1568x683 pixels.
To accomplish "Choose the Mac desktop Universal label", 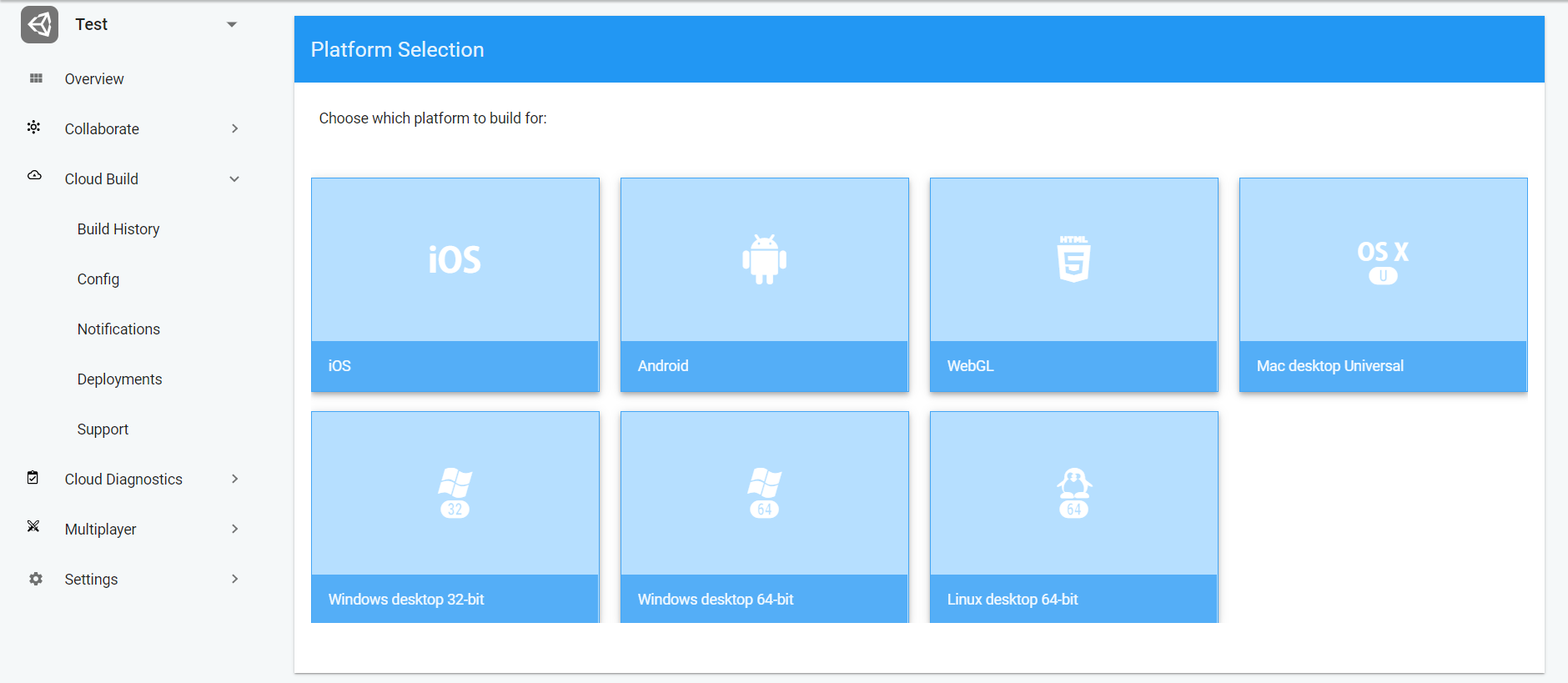I will 1330,366.
